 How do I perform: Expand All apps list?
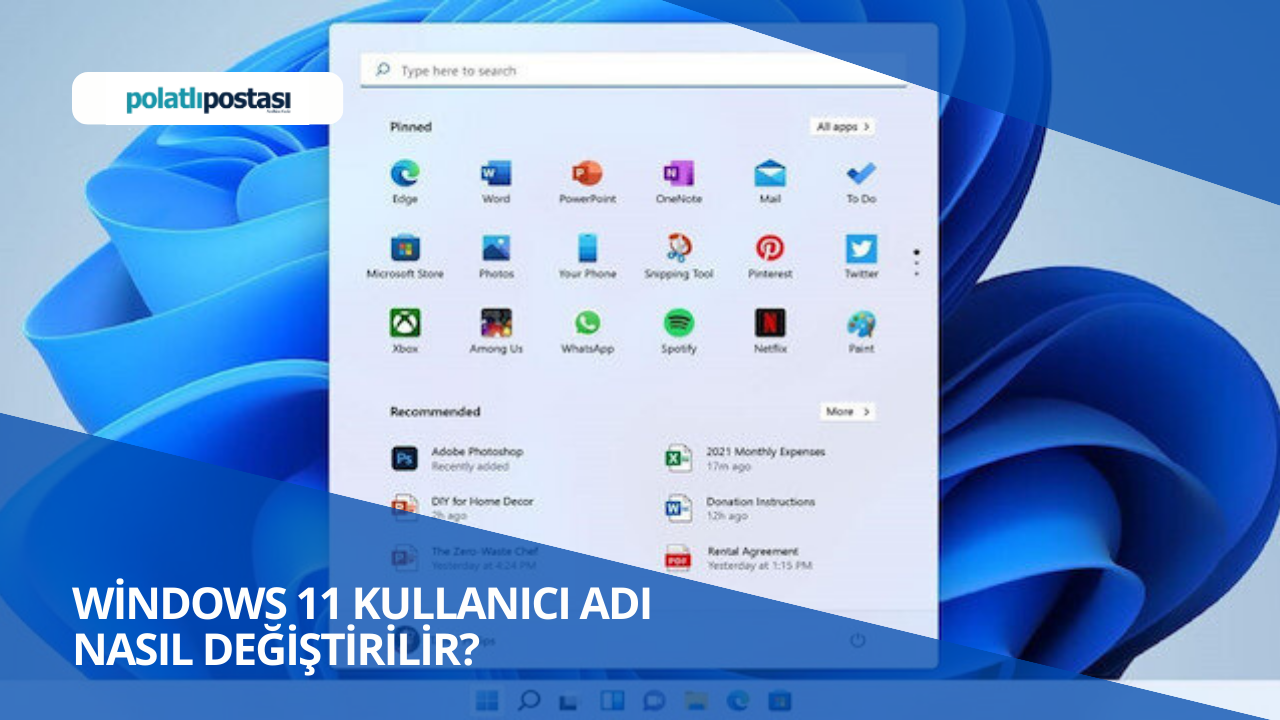841,127
